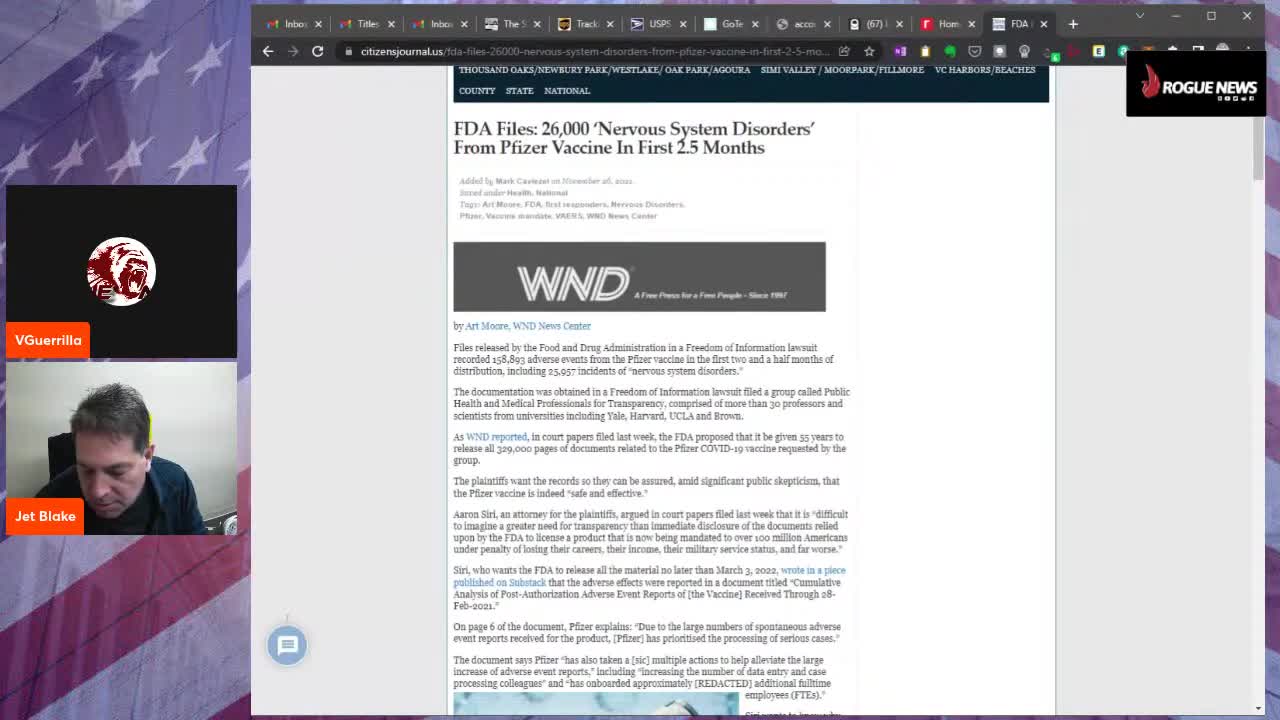Click author link Mark Caviezel
The width and height of the screenshot is (1280, 720).
[x=522, y=181]
